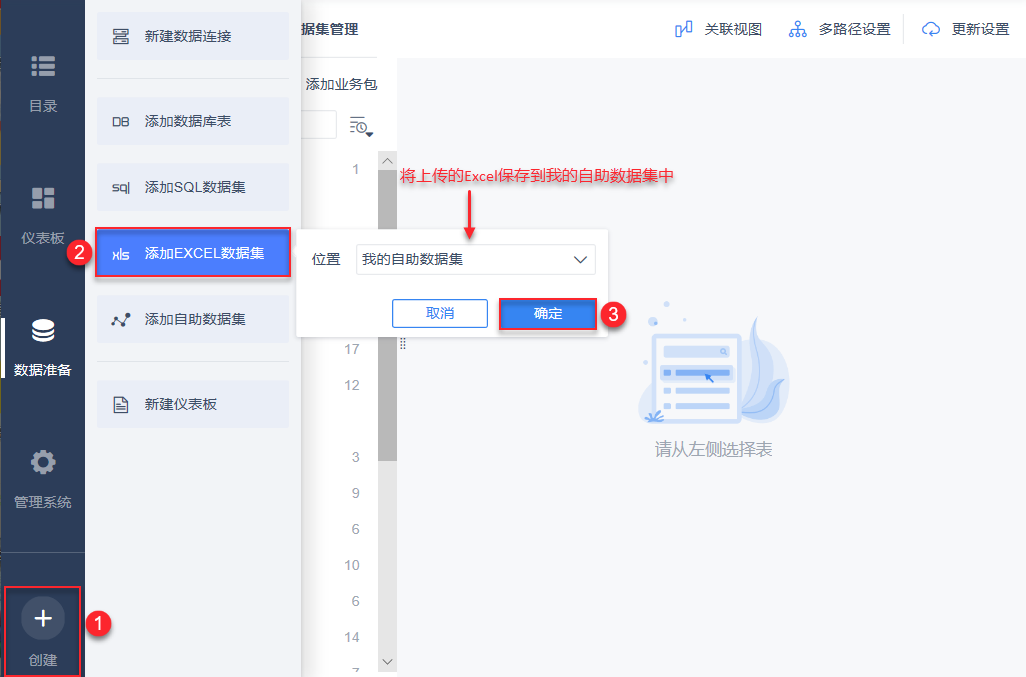This screenshot has height=677, width=1026.
Task: Click 关联视图 text link
Action: pyautogui.click(x=733, y=29)
